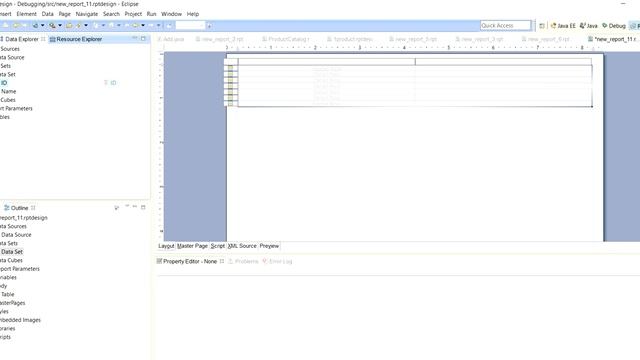Select the first table row handle
Viewport: 640px width, 360px height.
pos(231,68)
